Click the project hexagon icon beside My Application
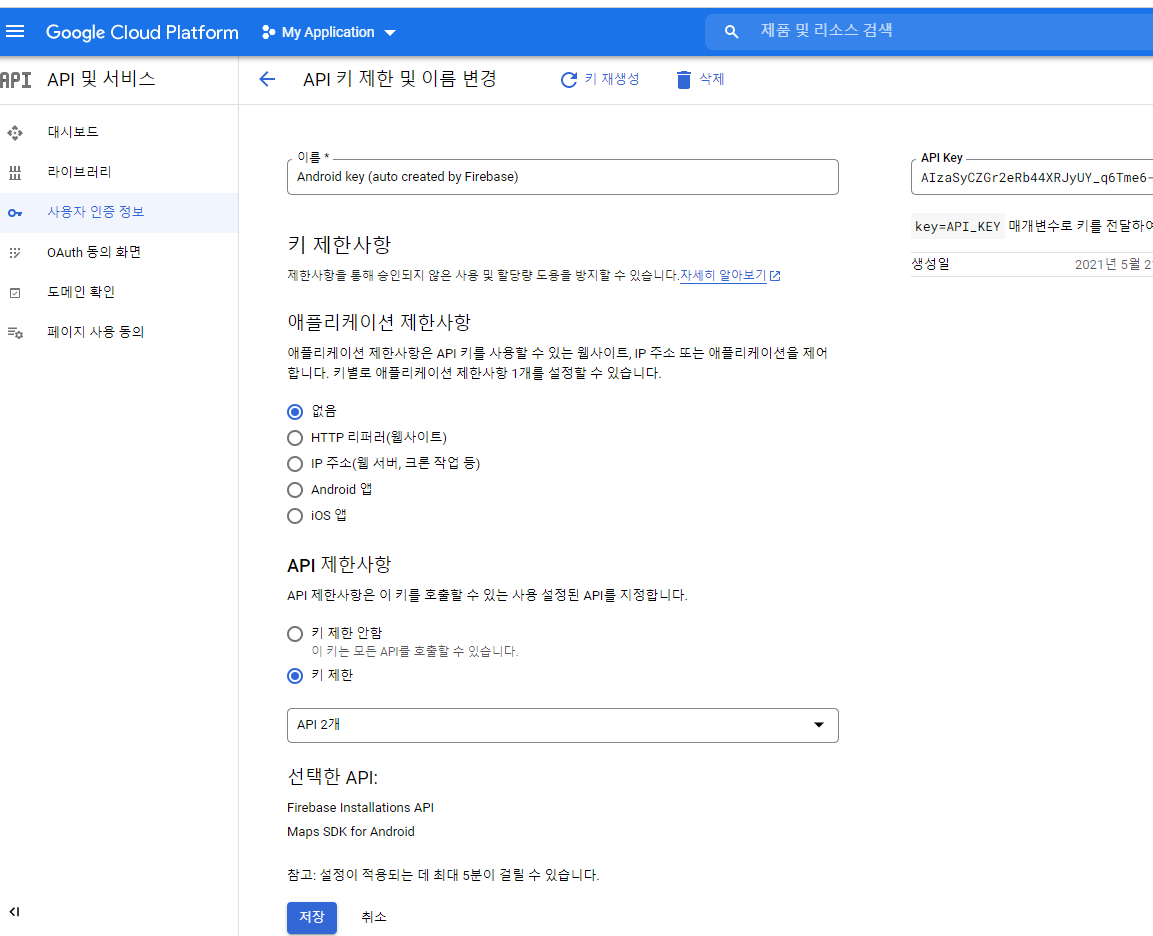Image resolution: width=1153 pixels, height=936 pixels. point(268,32)
